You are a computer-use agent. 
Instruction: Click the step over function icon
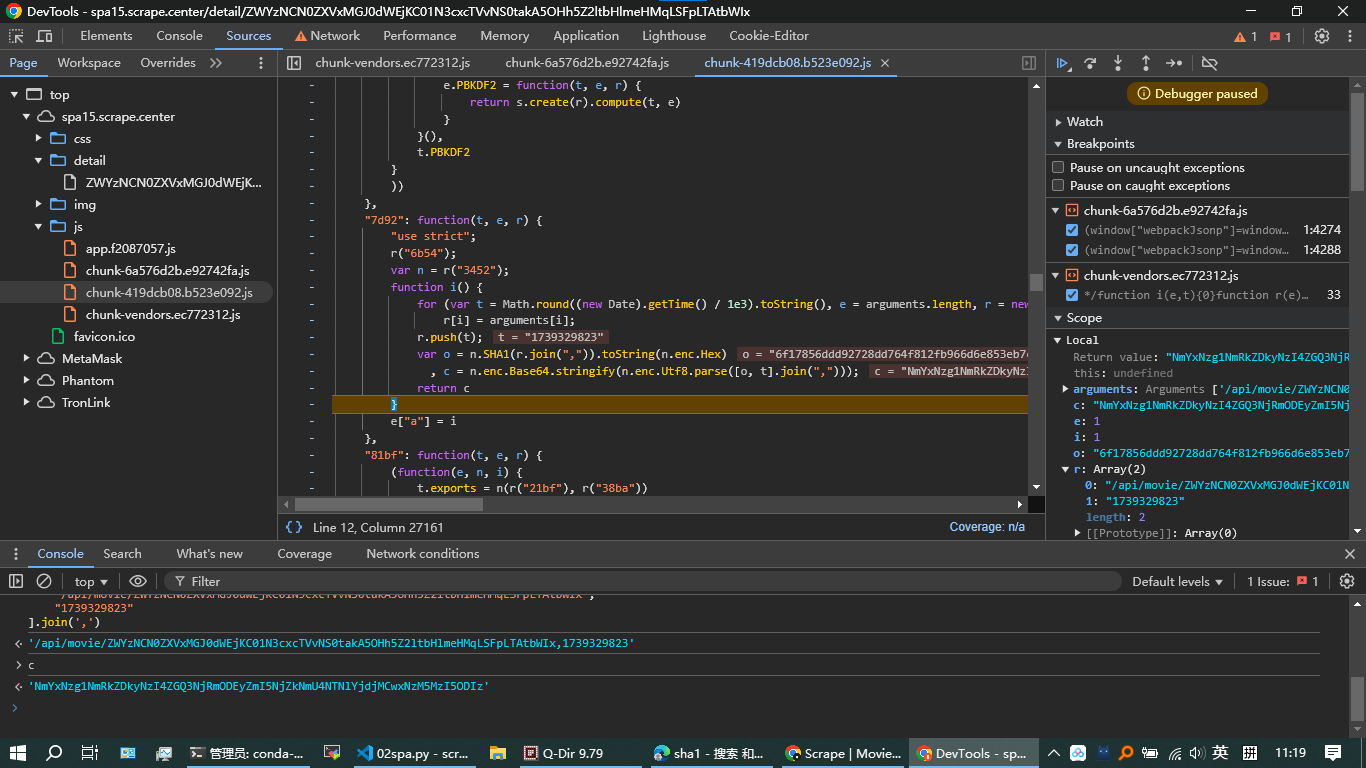coord(1090,63)
